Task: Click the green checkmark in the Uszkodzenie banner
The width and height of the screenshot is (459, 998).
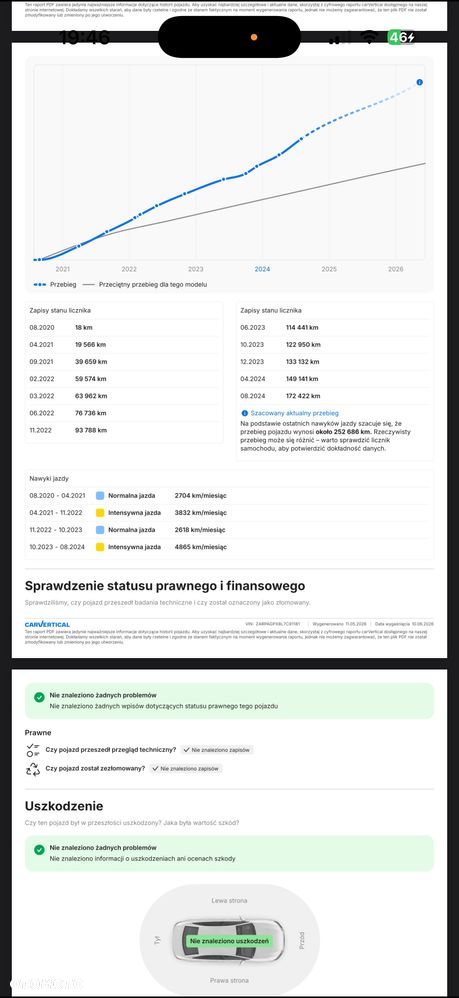Action: coord(39,850)
